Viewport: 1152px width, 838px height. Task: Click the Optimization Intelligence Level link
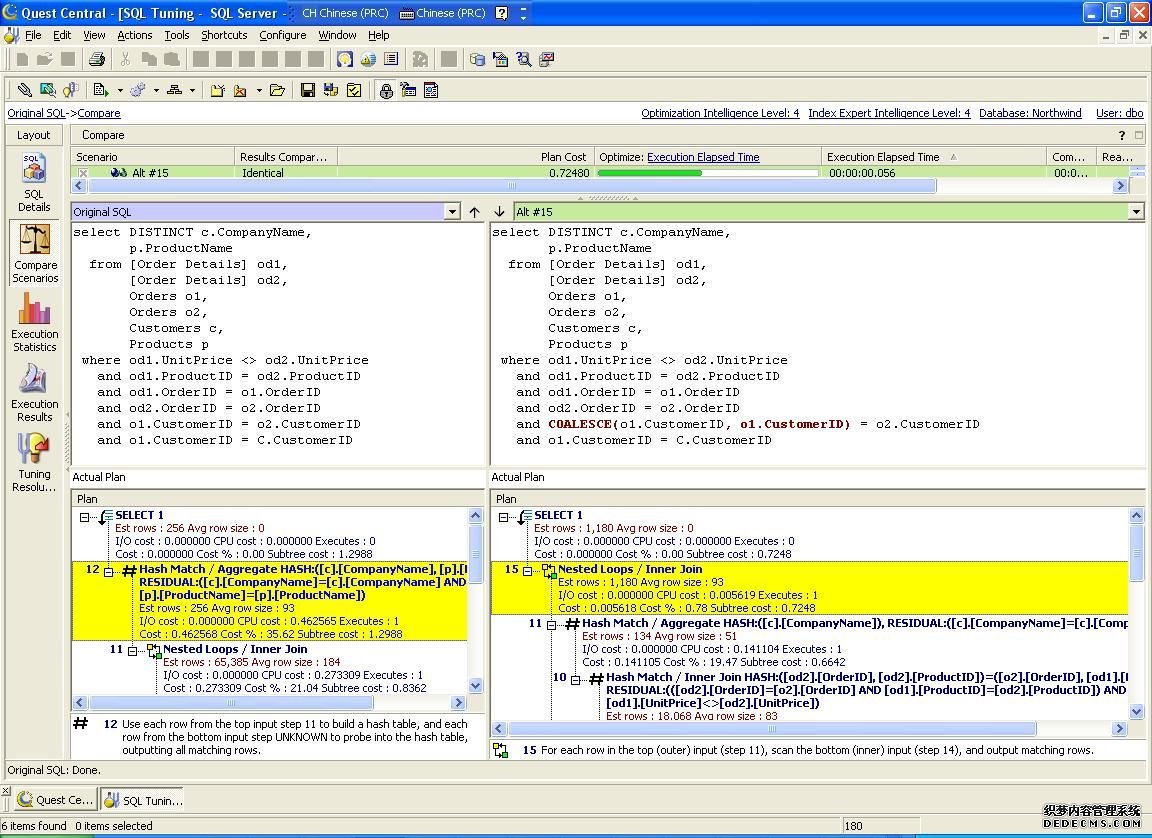720,113
